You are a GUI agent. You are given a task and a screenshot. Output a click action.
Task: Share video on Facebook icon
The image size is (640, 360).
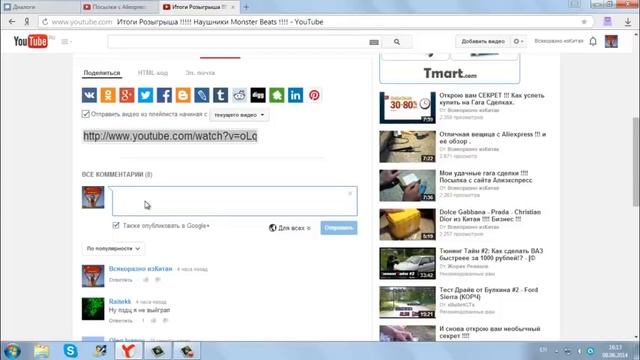(x=164, y=96)
